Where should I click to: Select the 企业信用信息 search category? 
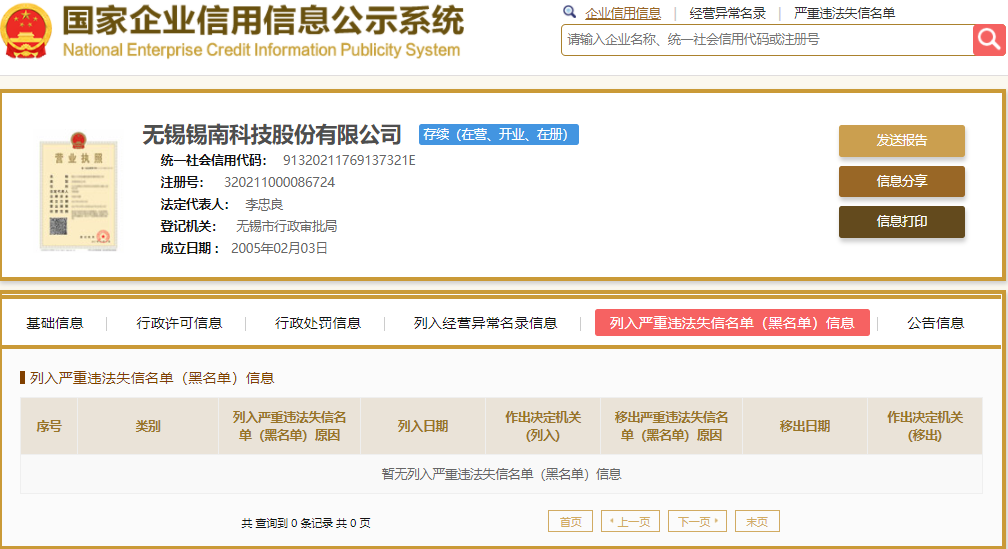(x=622, y=13)
